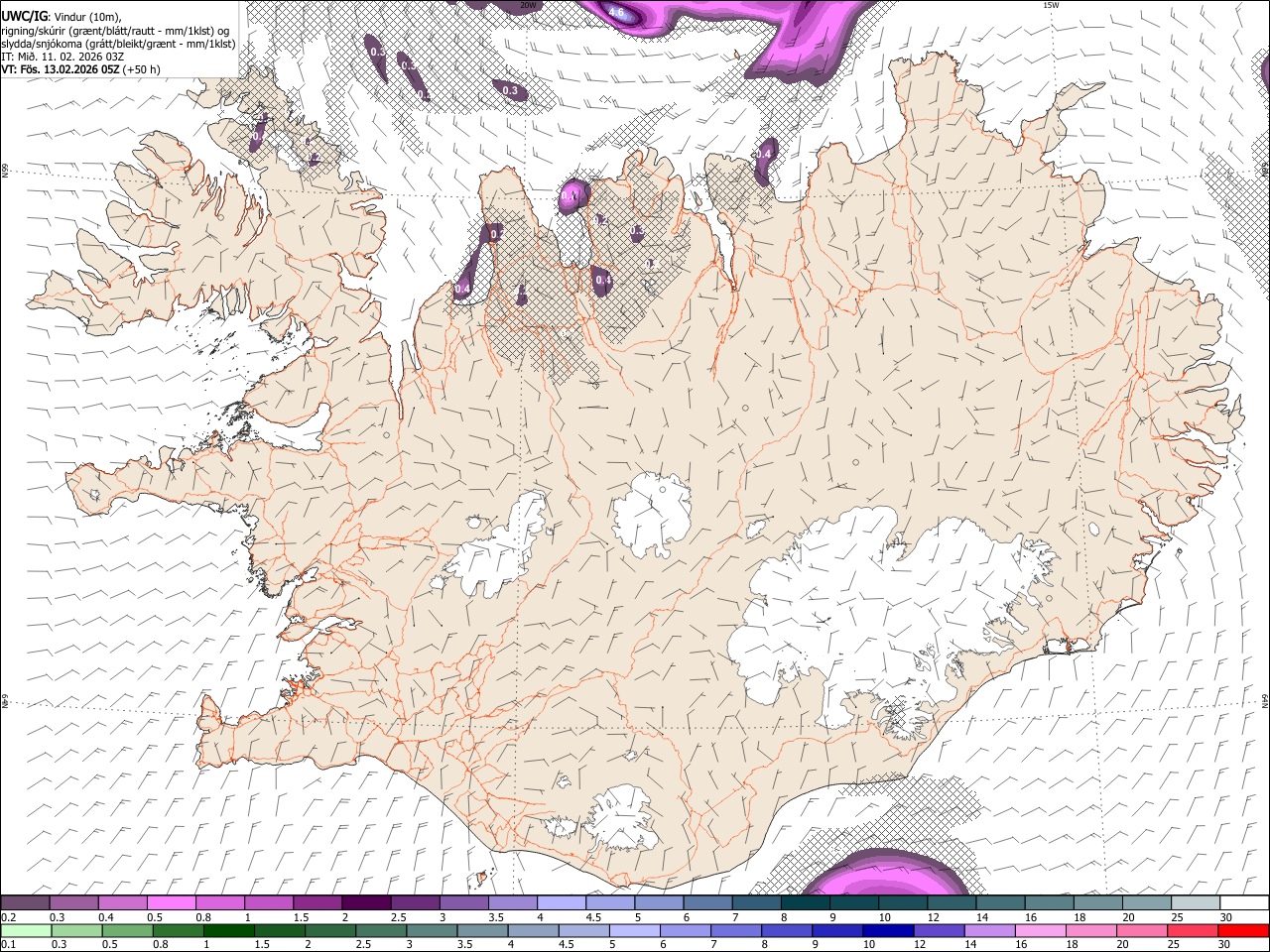This screenshot has width=1270, height=952.
Task: Select the 'IT: Mið. 11. 02. 2026 03Z' line
Action: coord(63,57)
